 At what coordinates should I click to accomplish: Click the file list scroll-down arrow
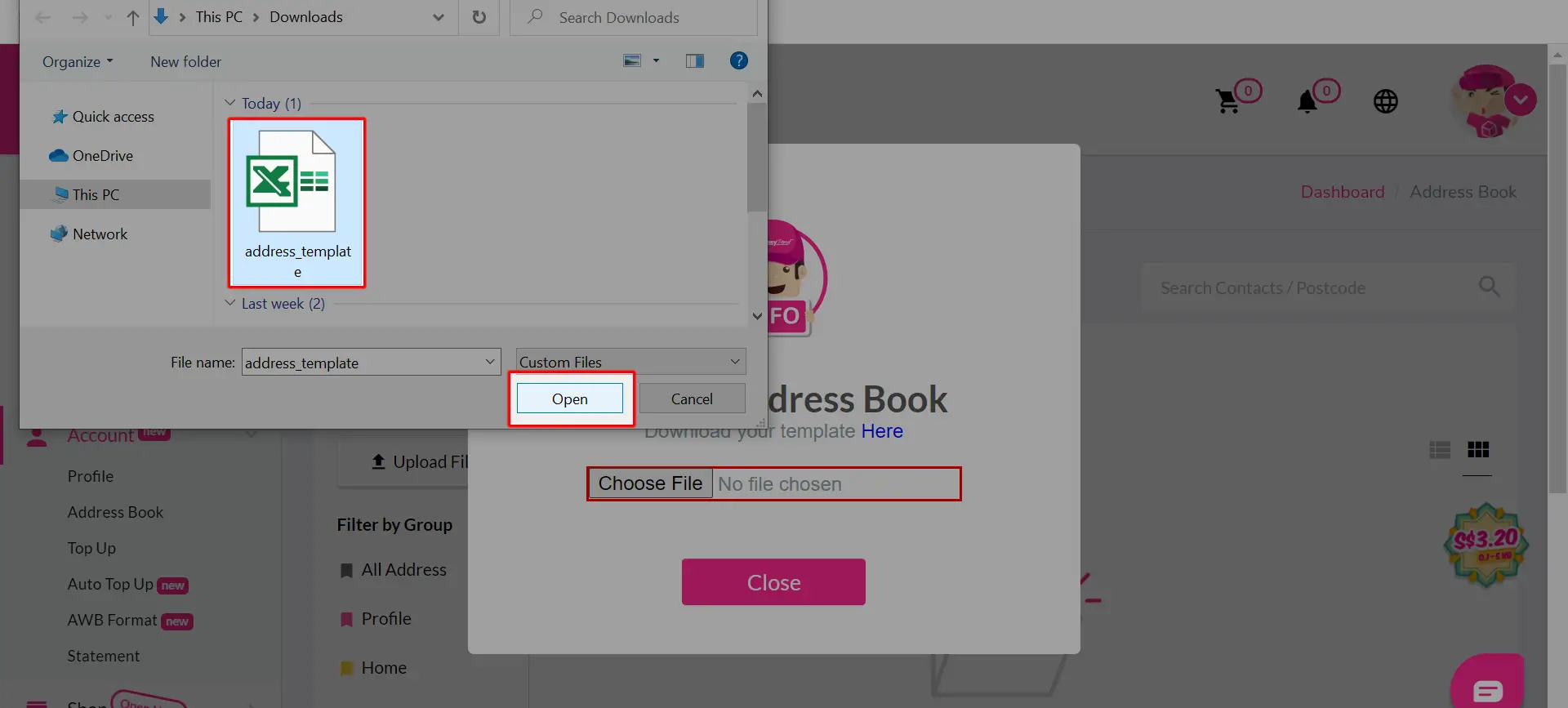tap(757, 316)
